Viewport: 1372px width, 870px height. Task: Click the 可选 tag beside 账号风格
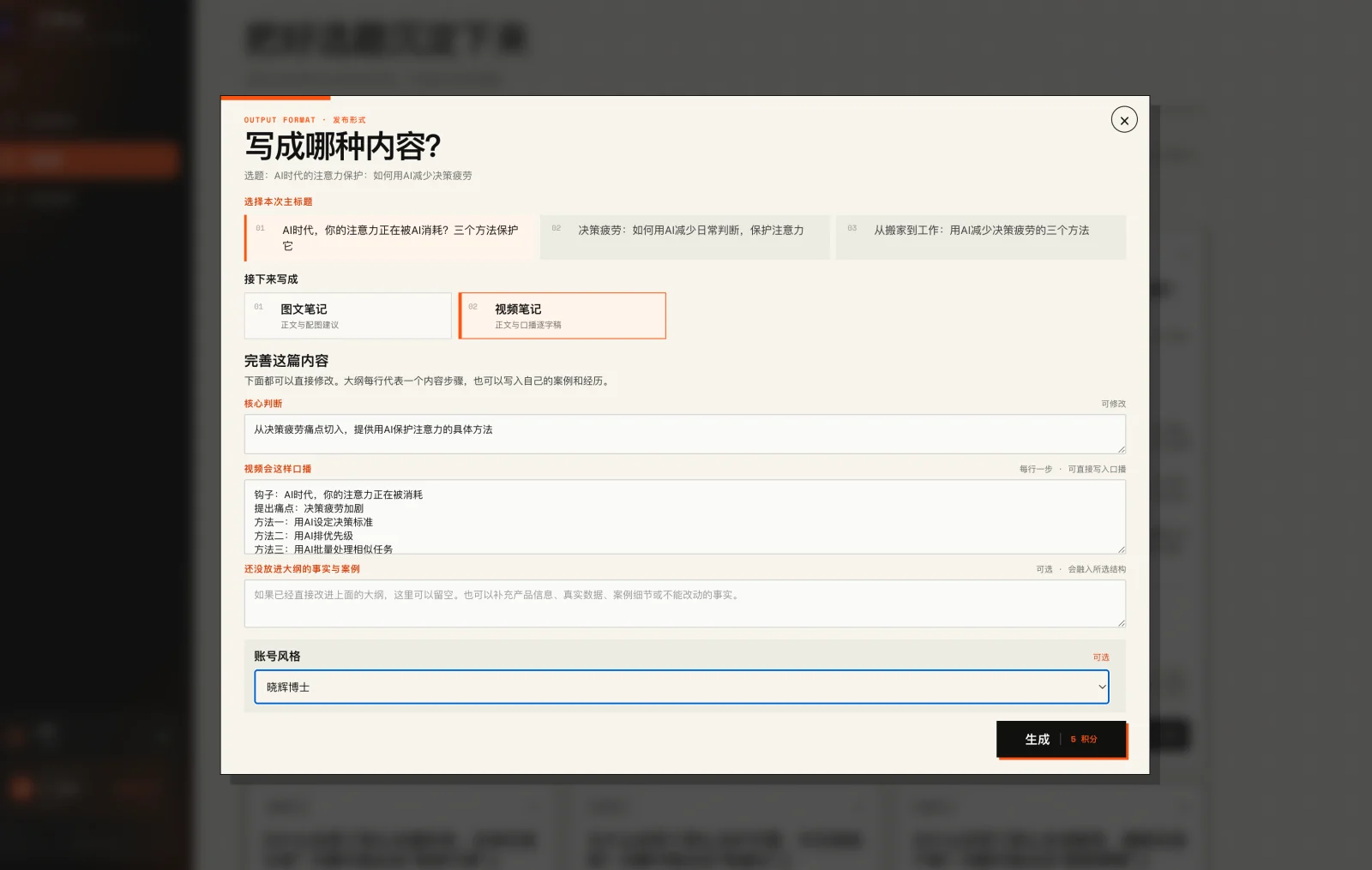1101,657
